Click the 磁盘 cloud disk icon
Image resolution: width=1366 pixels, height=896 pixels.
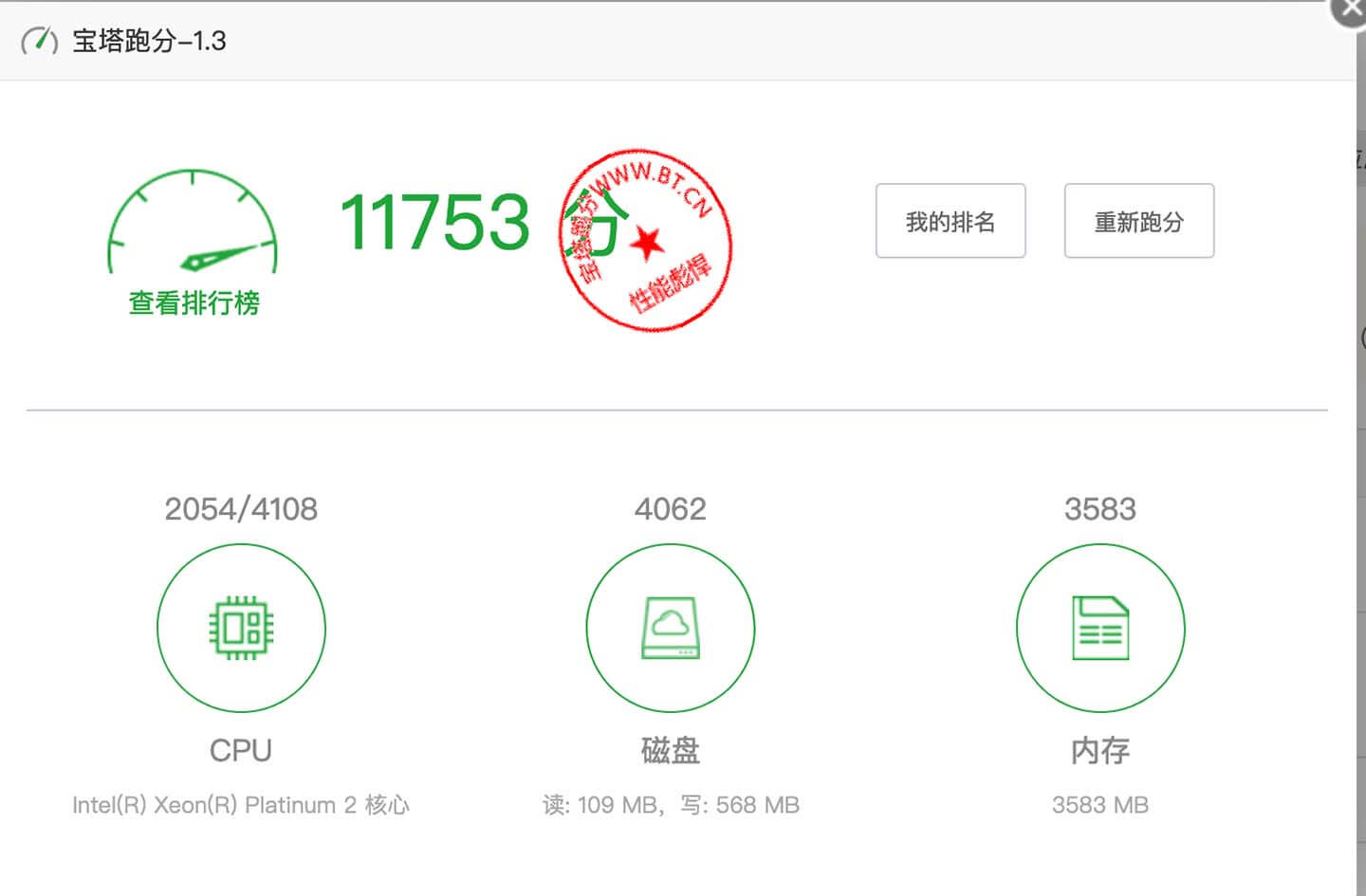671,628
